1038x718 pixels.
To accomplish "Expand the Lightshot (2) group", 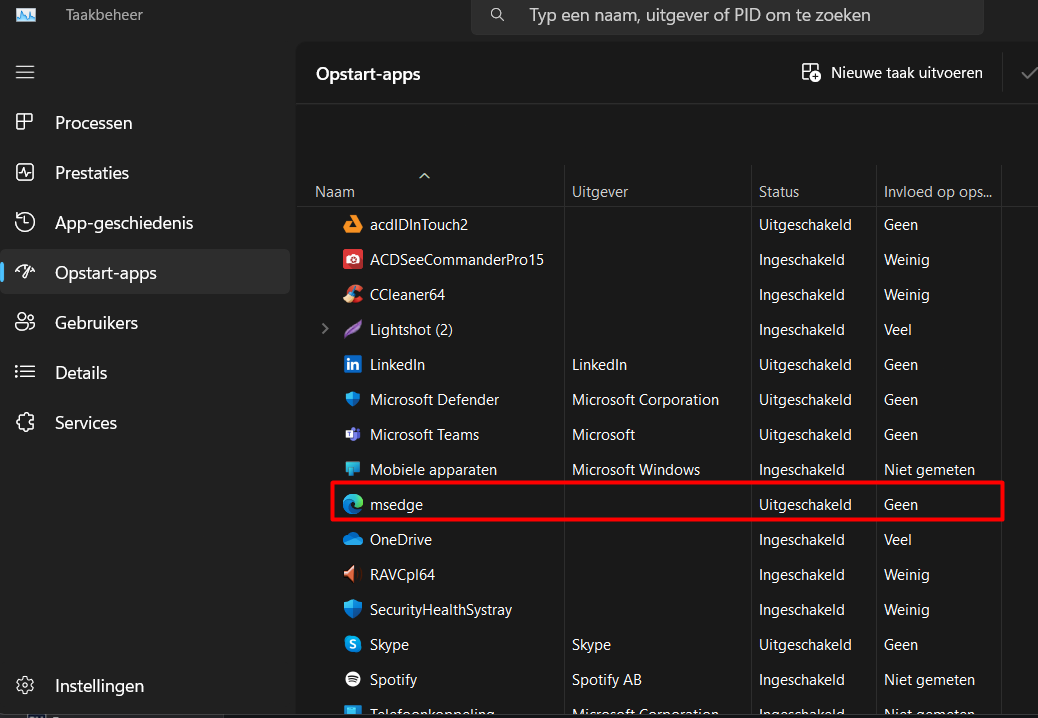I will click(324, 329).
